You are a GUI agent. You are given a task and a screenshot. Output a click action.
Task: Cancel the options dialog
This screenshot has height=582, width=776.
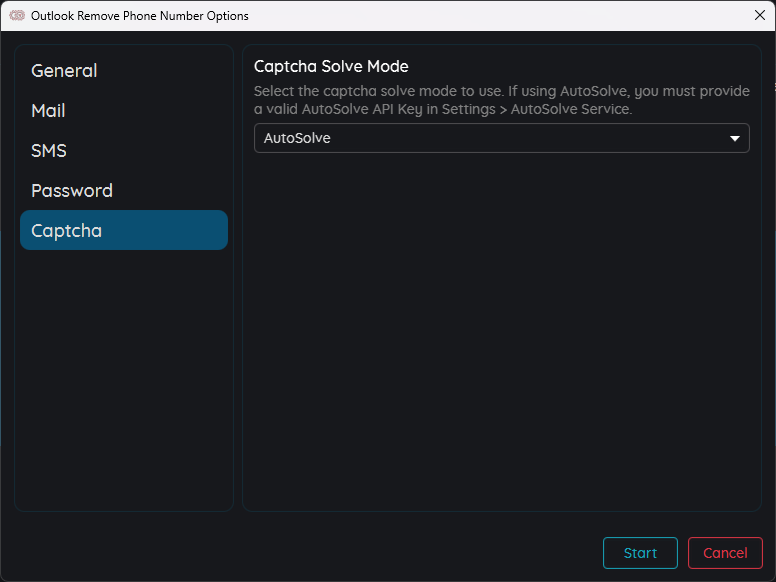725,553
